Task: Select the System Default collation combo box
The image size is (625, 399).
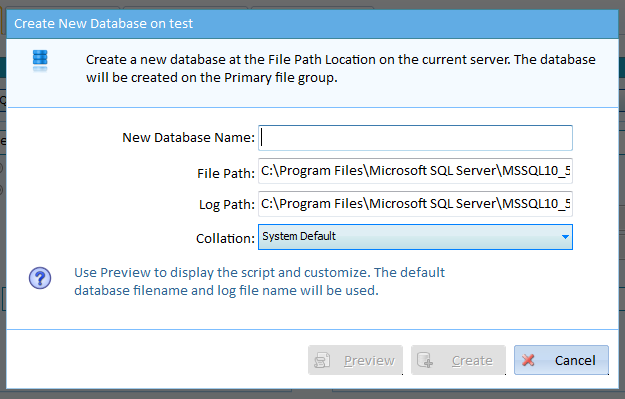Action: tap(415, 237)
